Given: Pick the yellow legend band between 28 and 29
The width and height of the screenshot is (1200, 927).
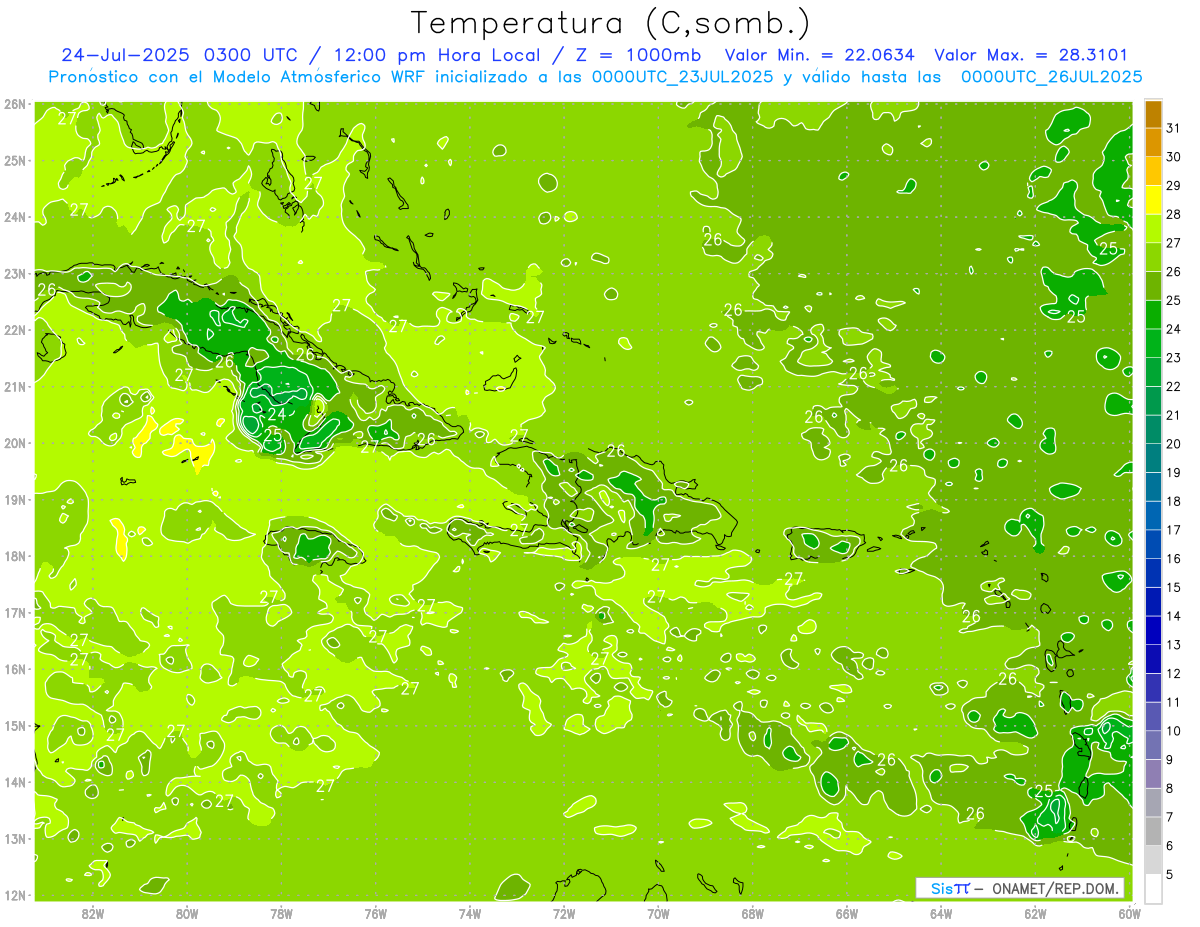Looking at the screenshot, I should point(1153,200).
